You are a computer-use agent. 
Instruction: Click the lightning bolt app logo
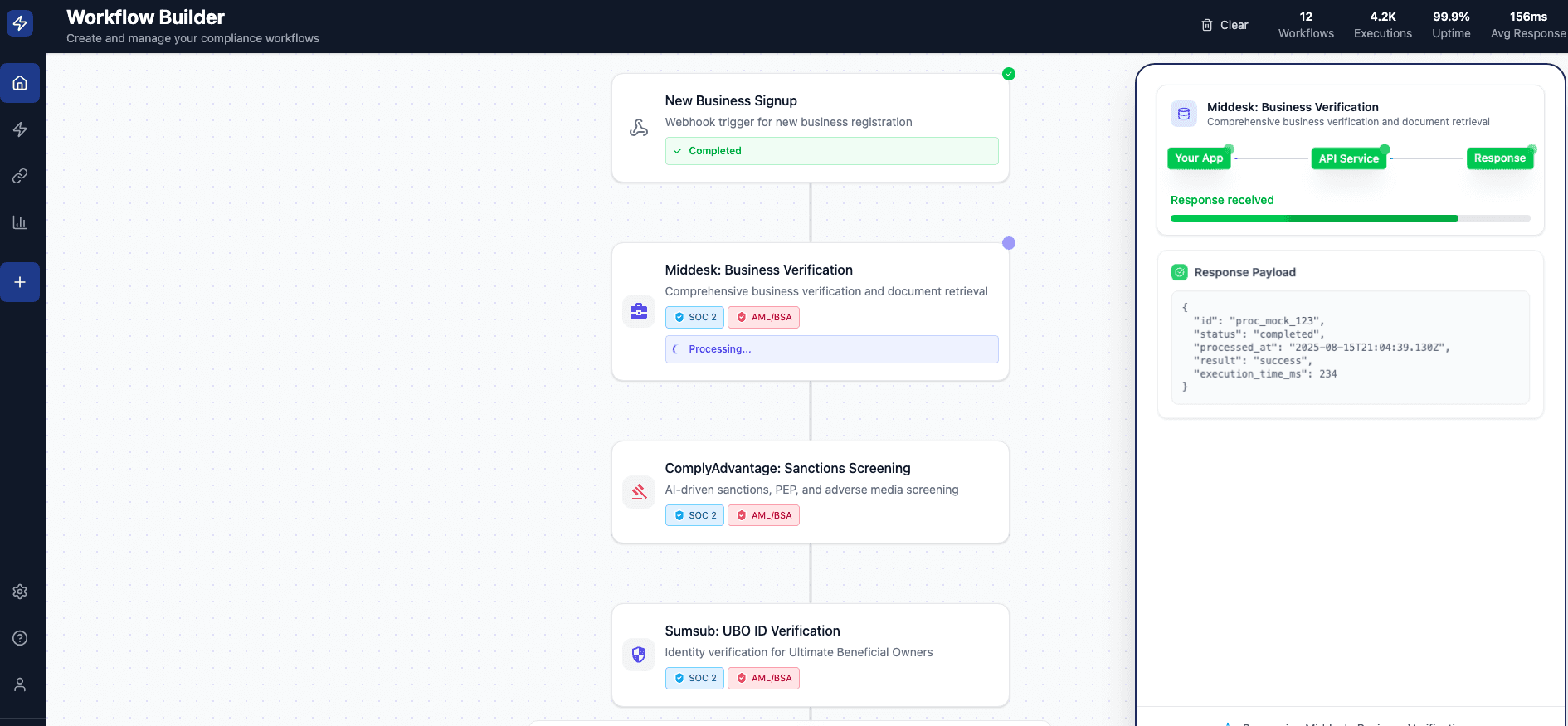pyautogui.click(x=20, y=23)
